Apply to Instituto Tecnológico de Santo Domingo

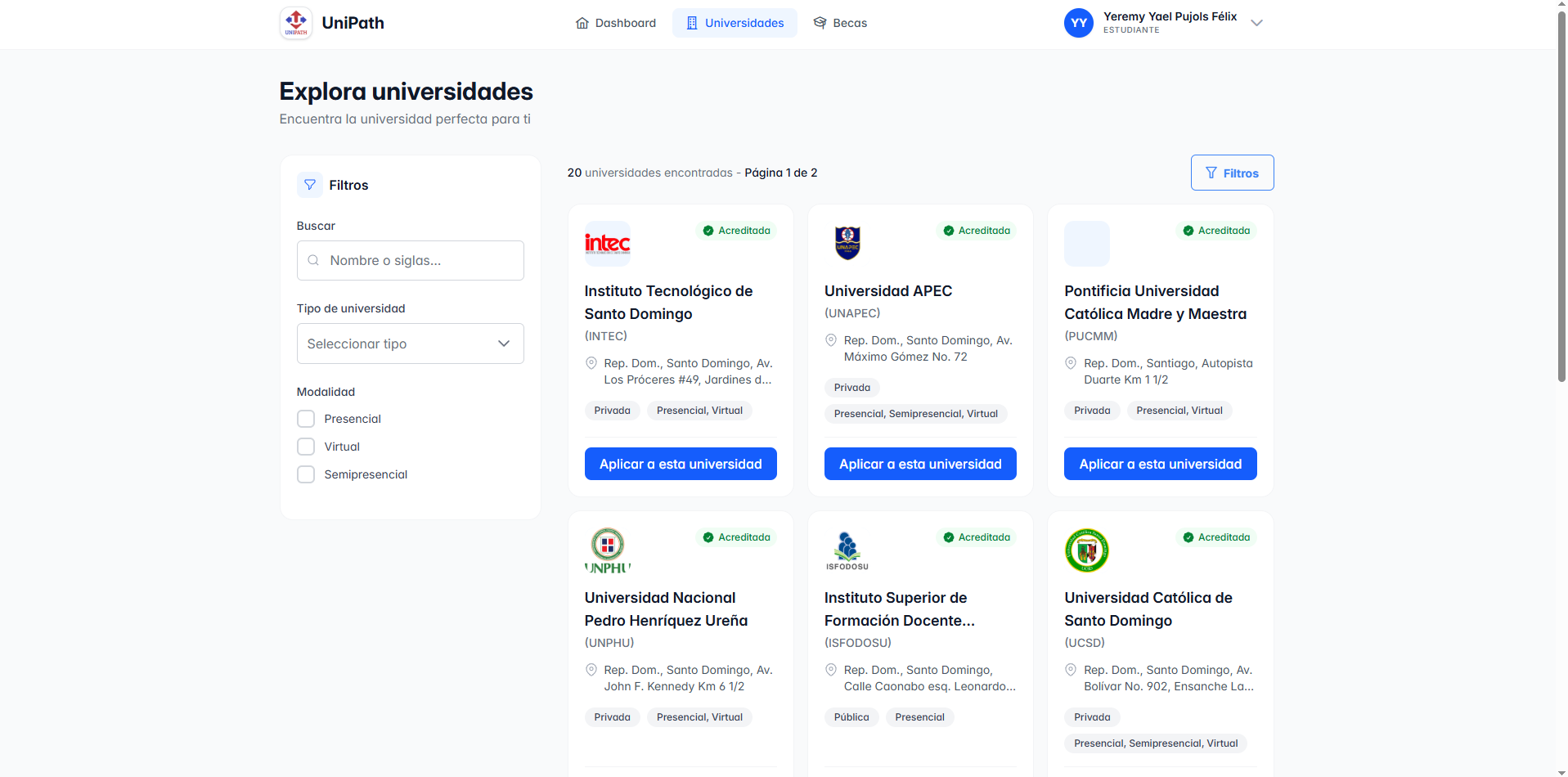tap(681, 464)
